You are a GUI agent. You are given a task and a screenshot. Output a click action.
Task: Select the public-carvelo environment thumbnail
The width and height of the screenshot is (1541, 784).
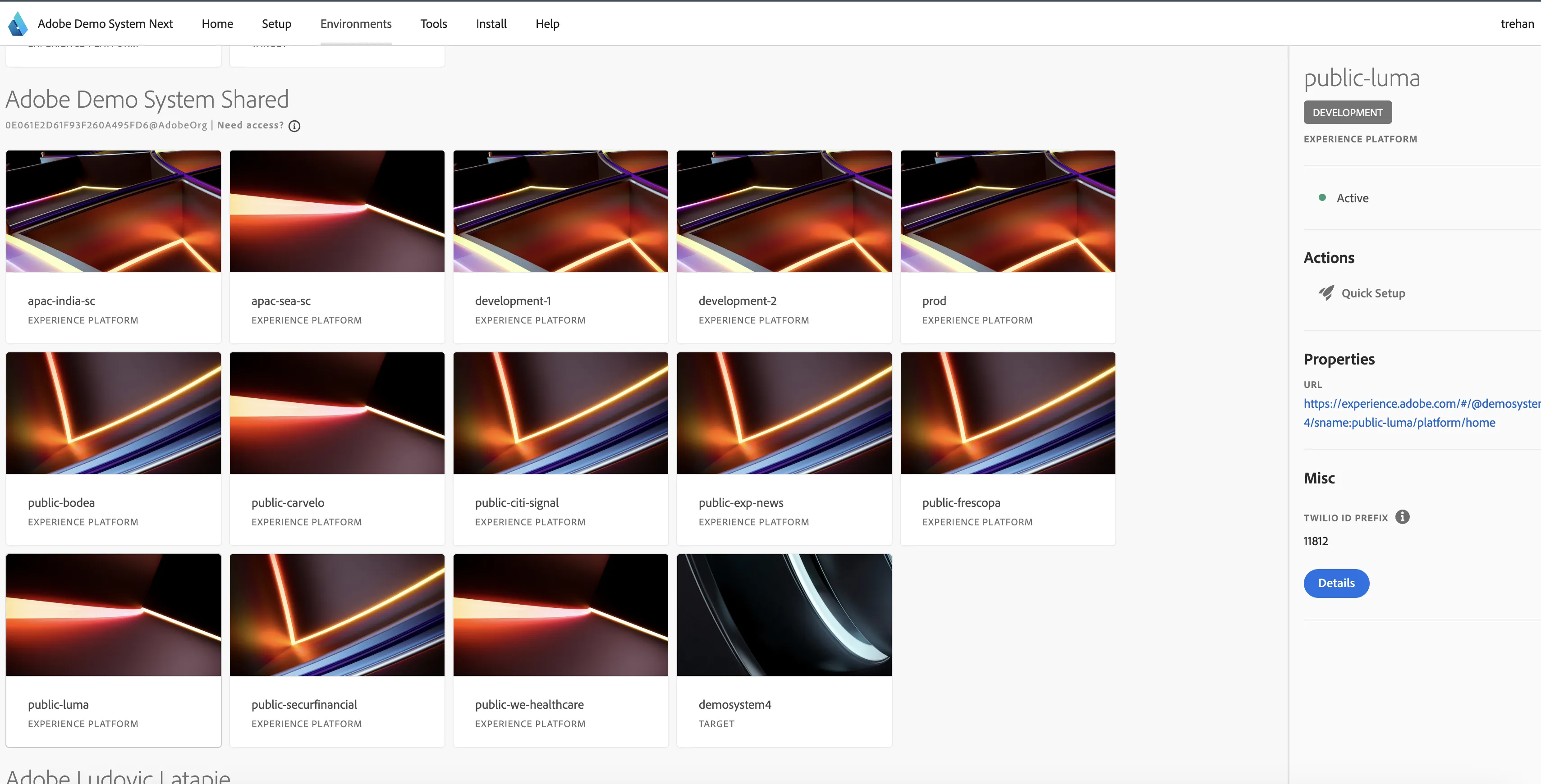[337, 413]
